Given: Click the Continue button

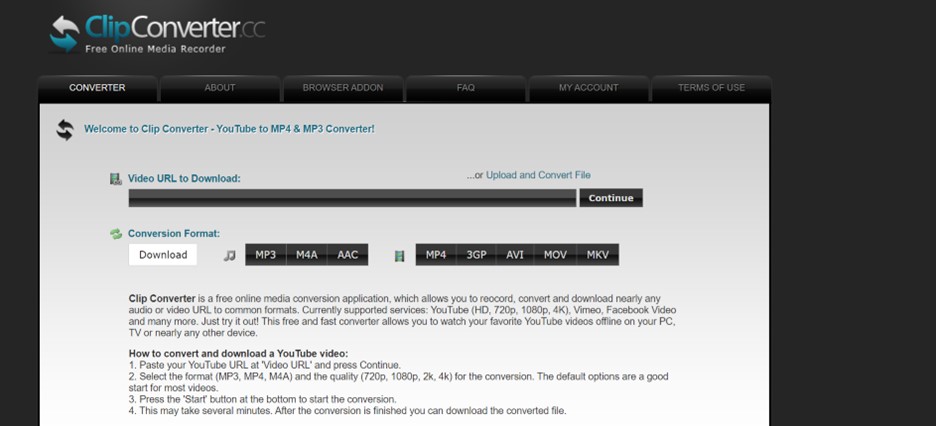Looking at the screenshot, I should [611, 198].
